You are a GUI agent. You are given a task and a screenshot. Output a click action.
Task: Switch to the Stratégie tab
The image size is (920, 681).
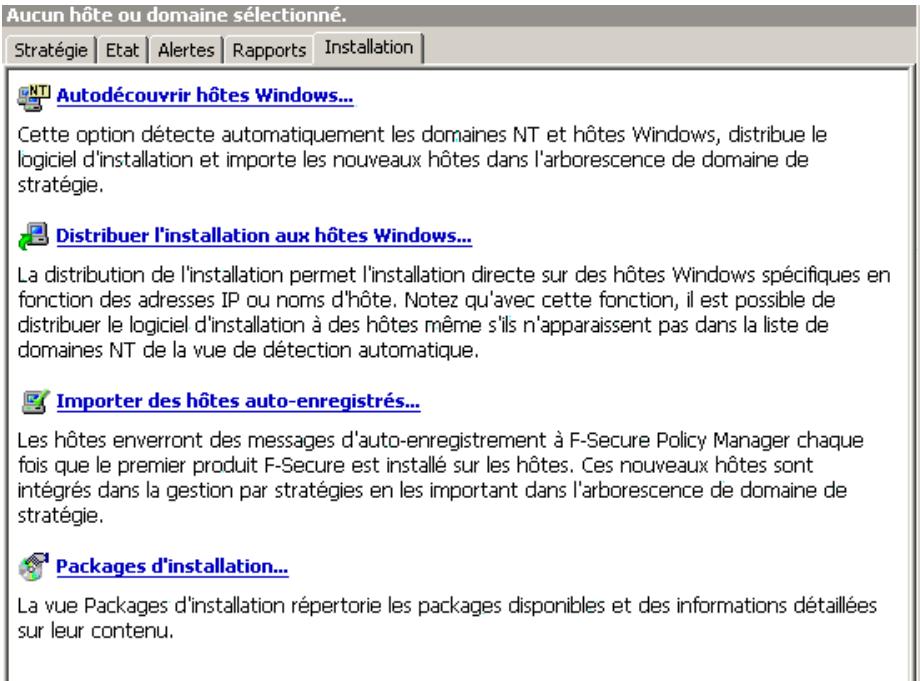click(x=50, y=50)
